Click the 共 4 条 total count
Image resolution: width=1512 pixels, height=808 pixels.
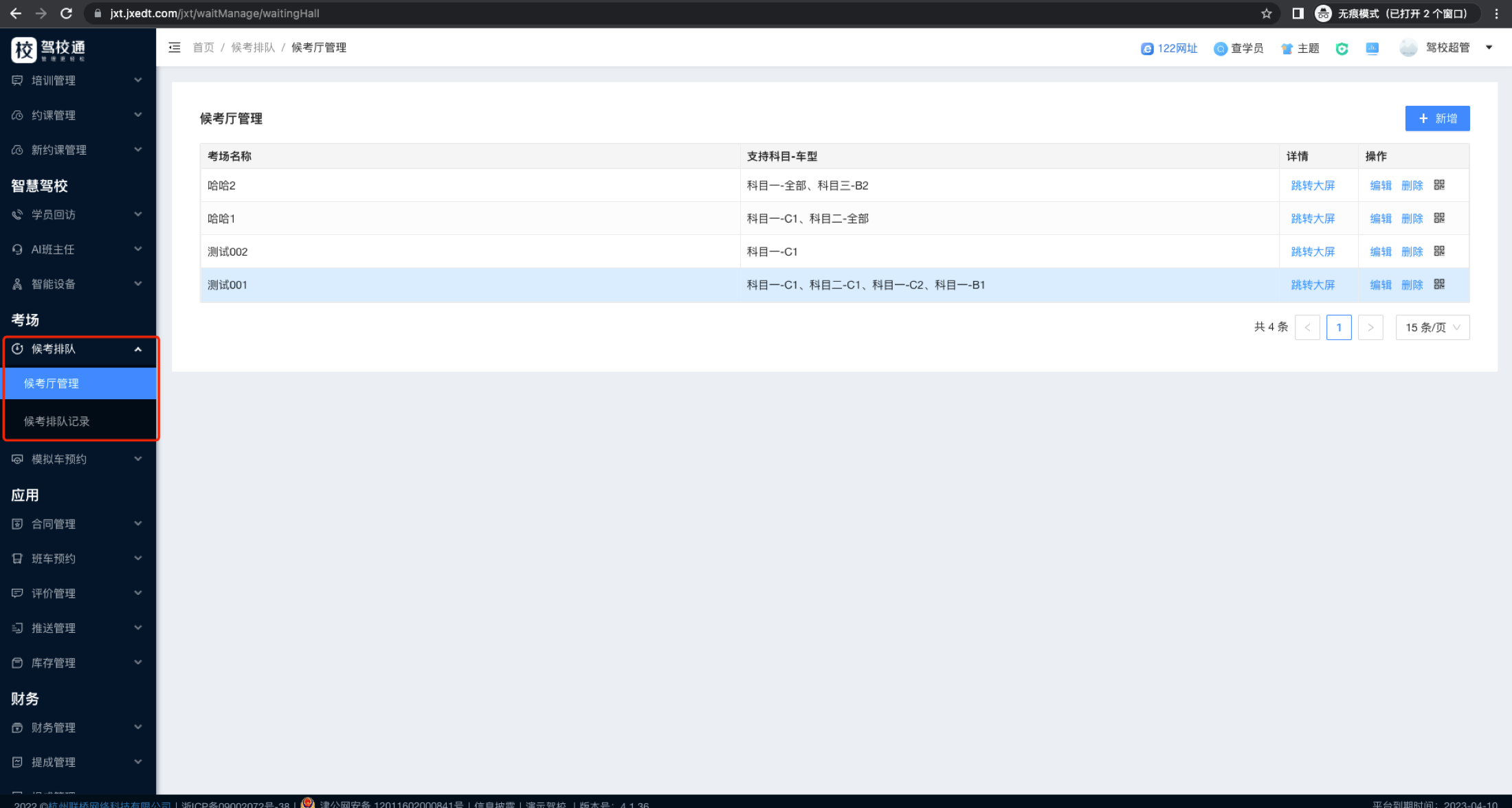pyautogui.click(x=1271, y=327)
